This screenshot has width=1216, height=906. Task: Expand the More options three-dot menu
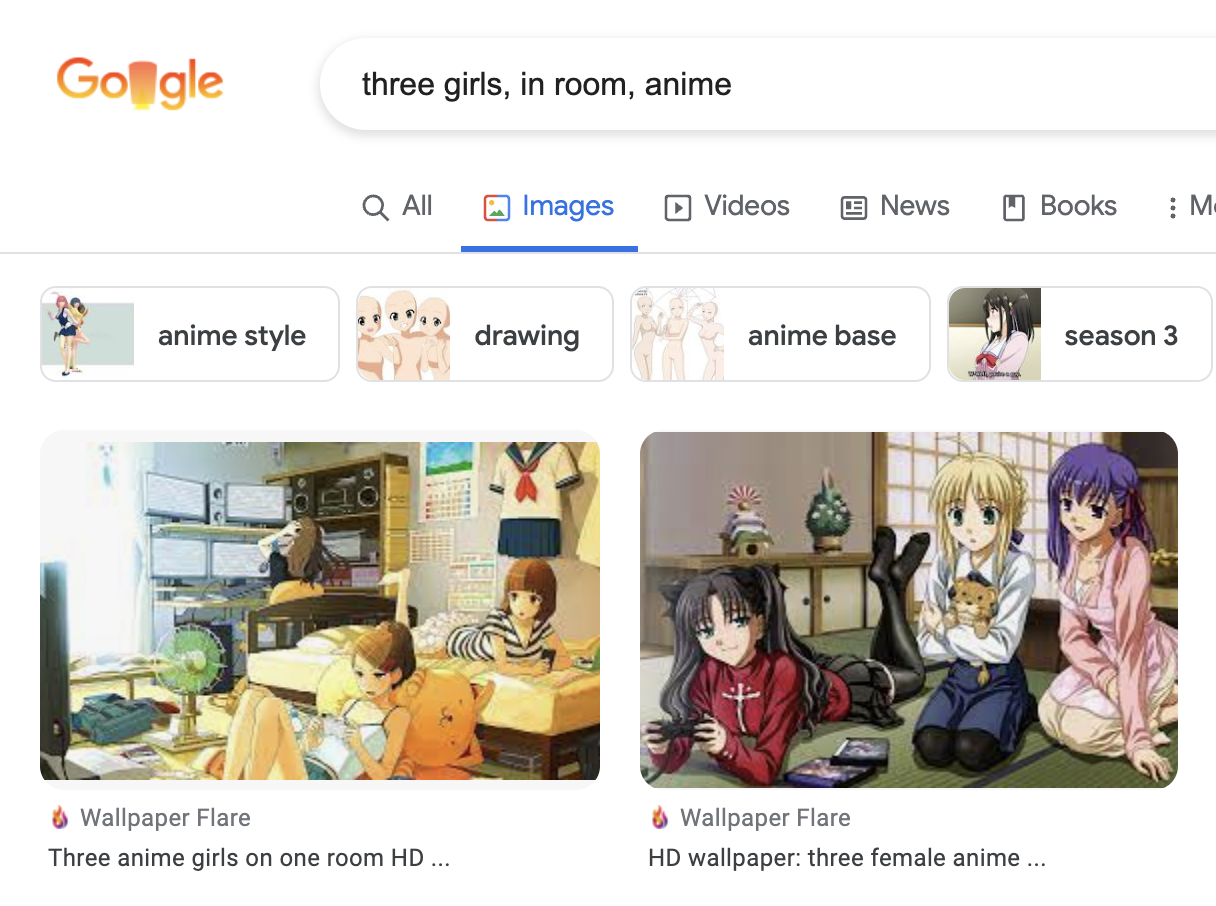pyautogui.click(x=1172, y=208)
